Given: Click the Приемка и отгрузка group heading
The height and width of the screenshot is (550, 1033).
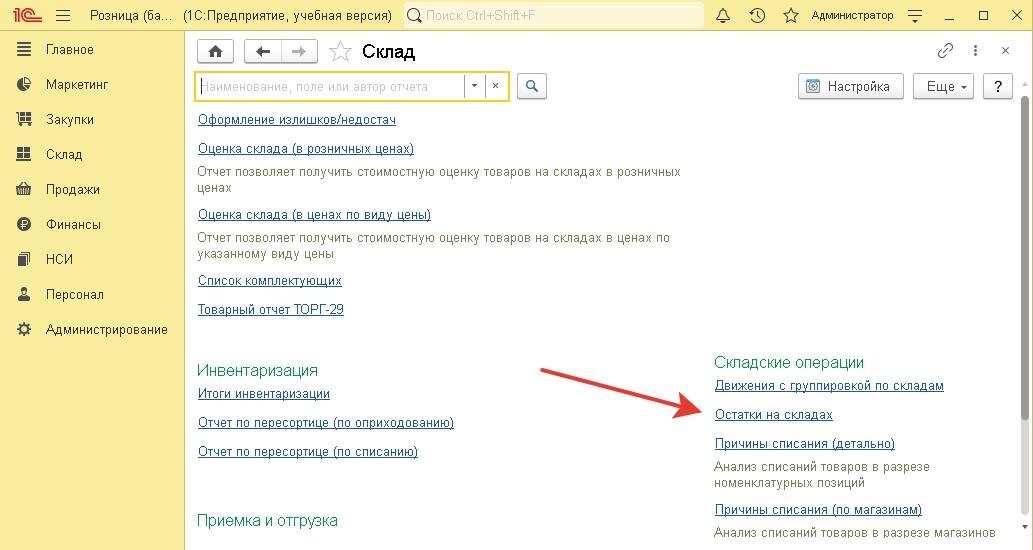Looking at the screenshot, I should pos(267,520).
